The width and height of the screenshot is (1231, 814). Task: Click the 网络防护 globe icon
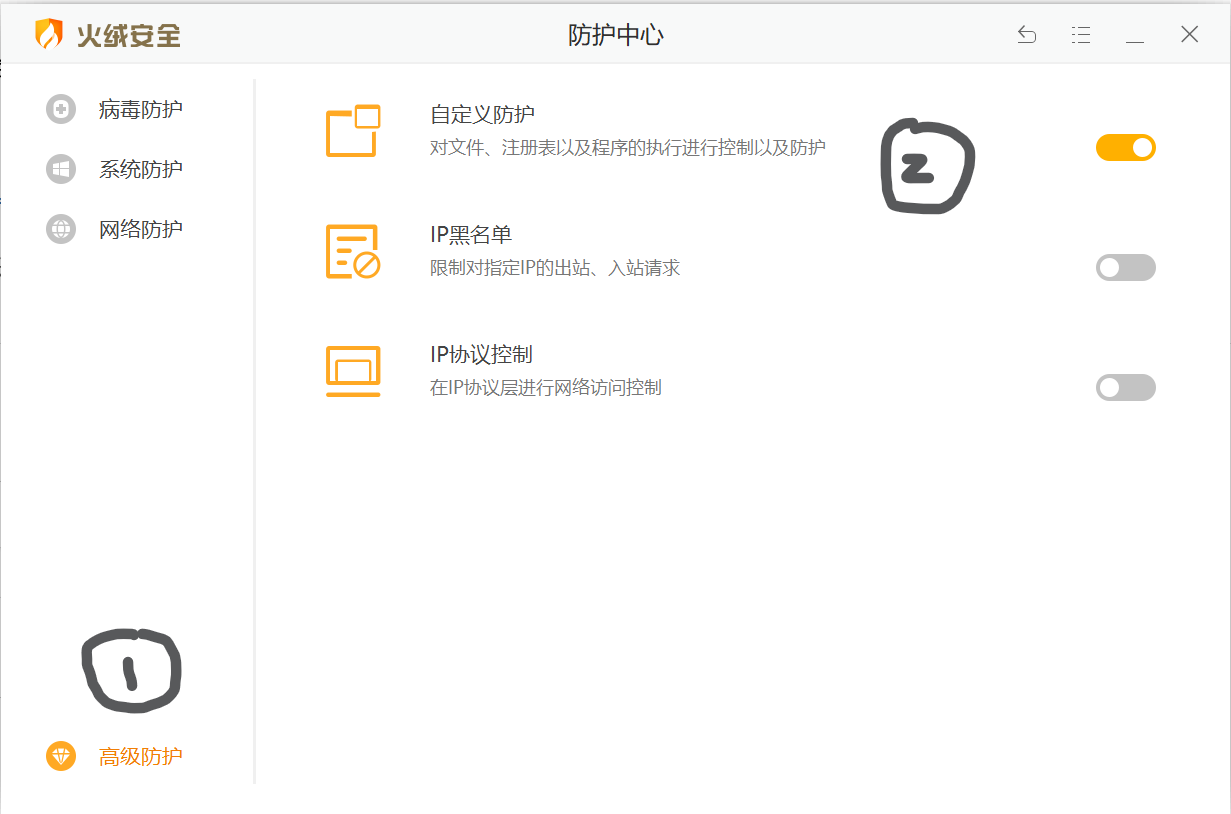(x=61, y=229)
